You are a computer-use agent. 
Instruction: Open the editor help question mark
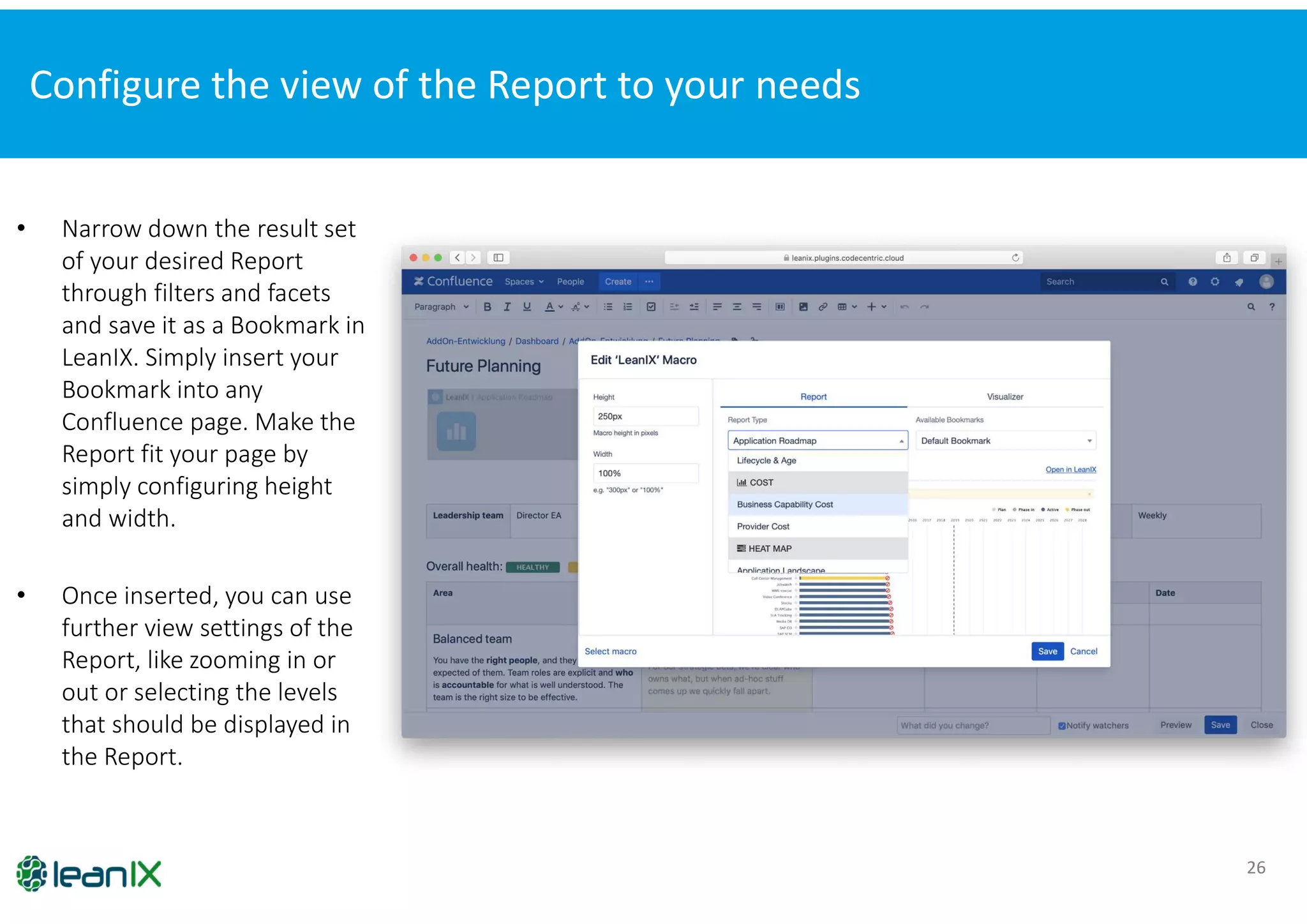click(1272, 307)
